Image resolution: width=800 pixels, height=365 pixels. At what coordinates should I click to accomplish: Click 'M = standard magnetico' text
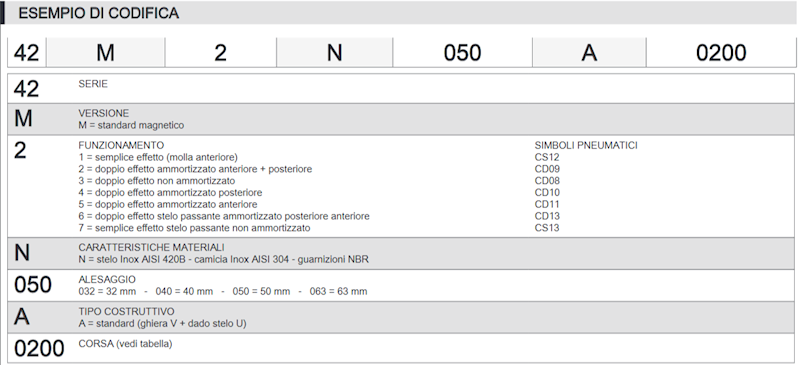click(131, 125)
